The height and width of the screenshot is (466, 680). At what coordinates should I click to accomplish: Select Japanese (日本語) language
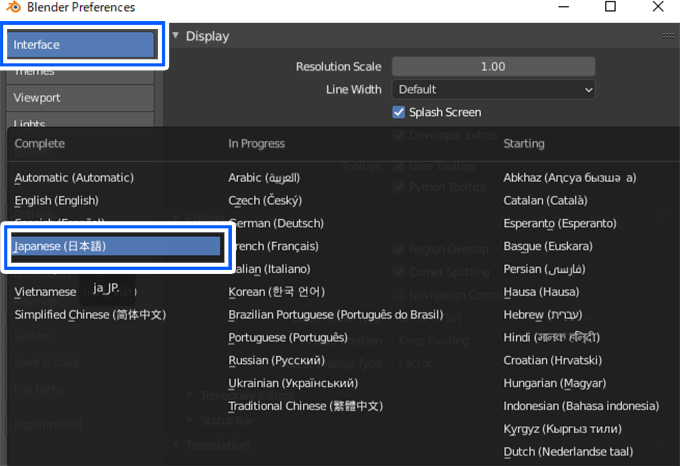pyautogui.click(x=115, y=246)
